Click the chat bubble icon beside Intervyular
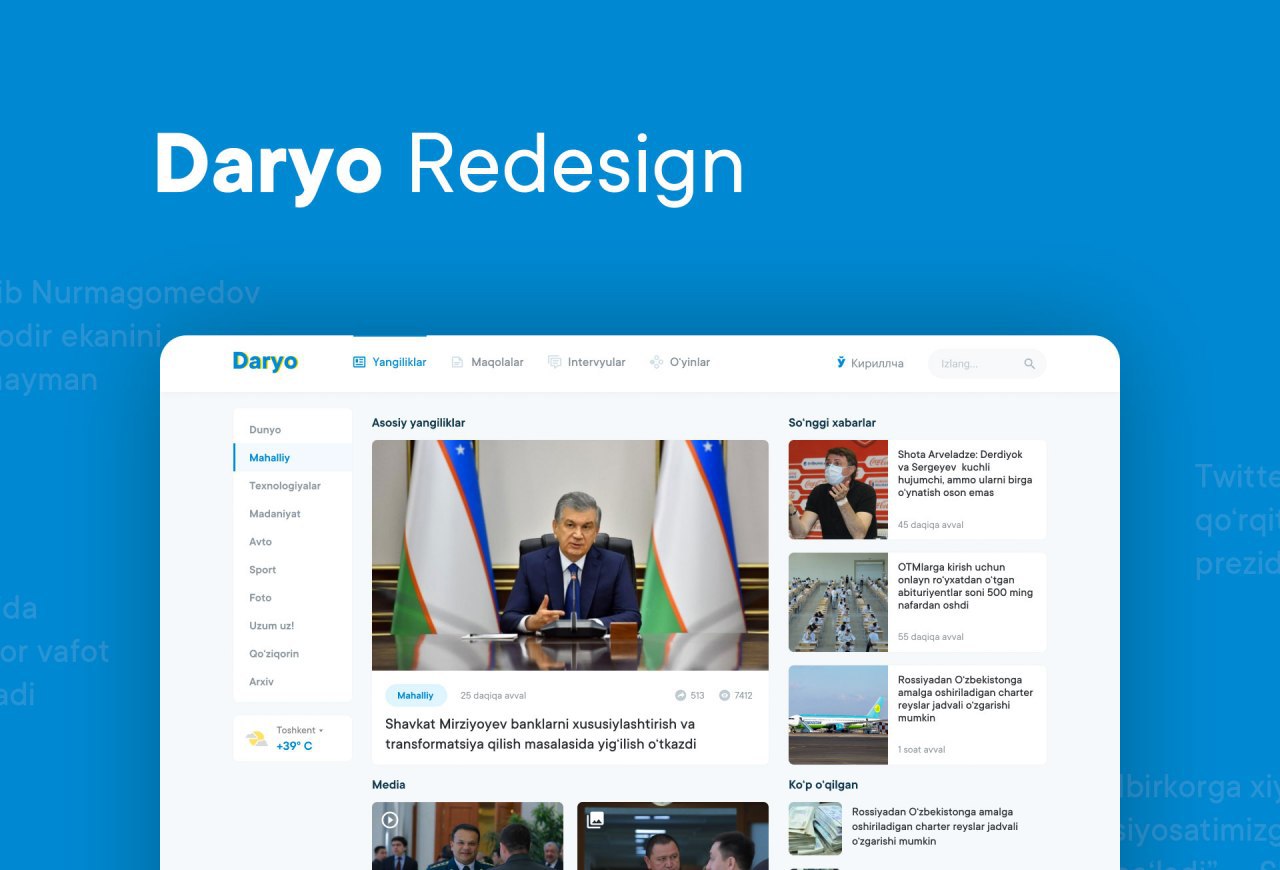This screenshot has height=870, width=1280. [x=554, y=362]
